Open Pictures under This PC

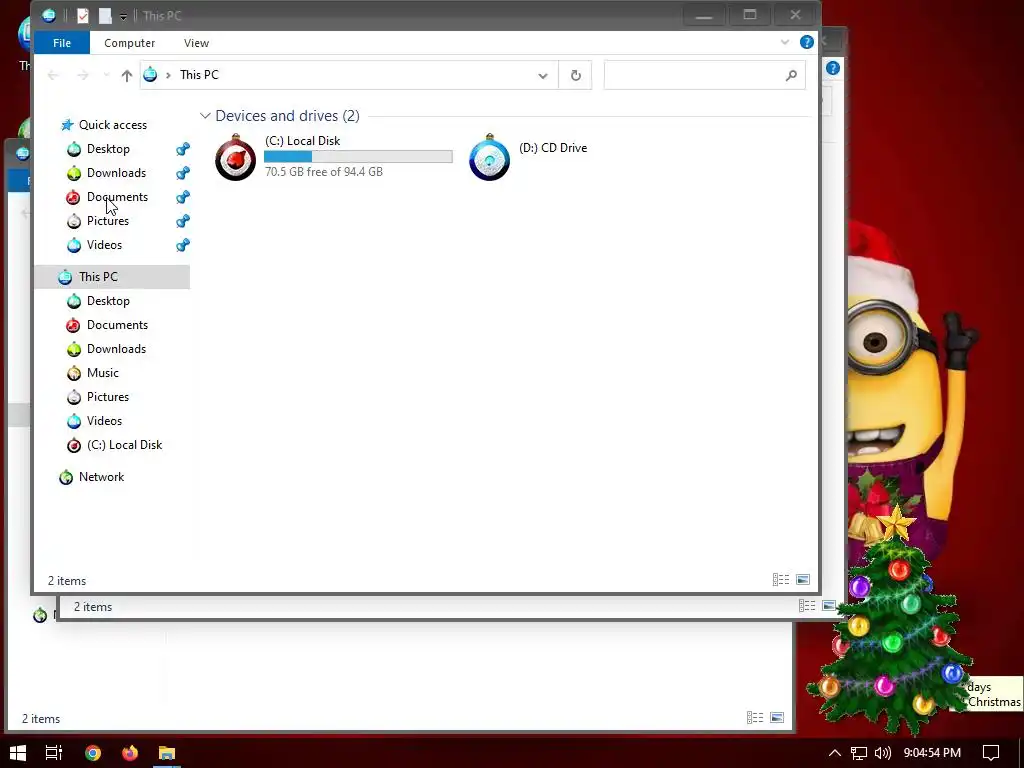pos(108,397)
